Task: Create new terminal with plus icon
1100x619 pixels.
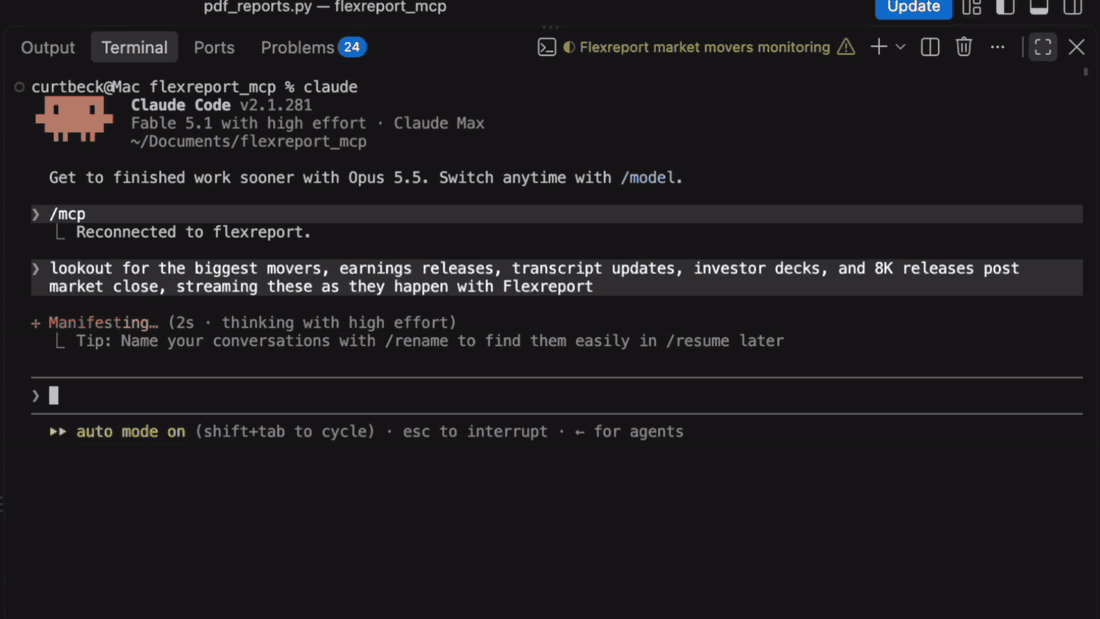Action: [x=878, y=47]
